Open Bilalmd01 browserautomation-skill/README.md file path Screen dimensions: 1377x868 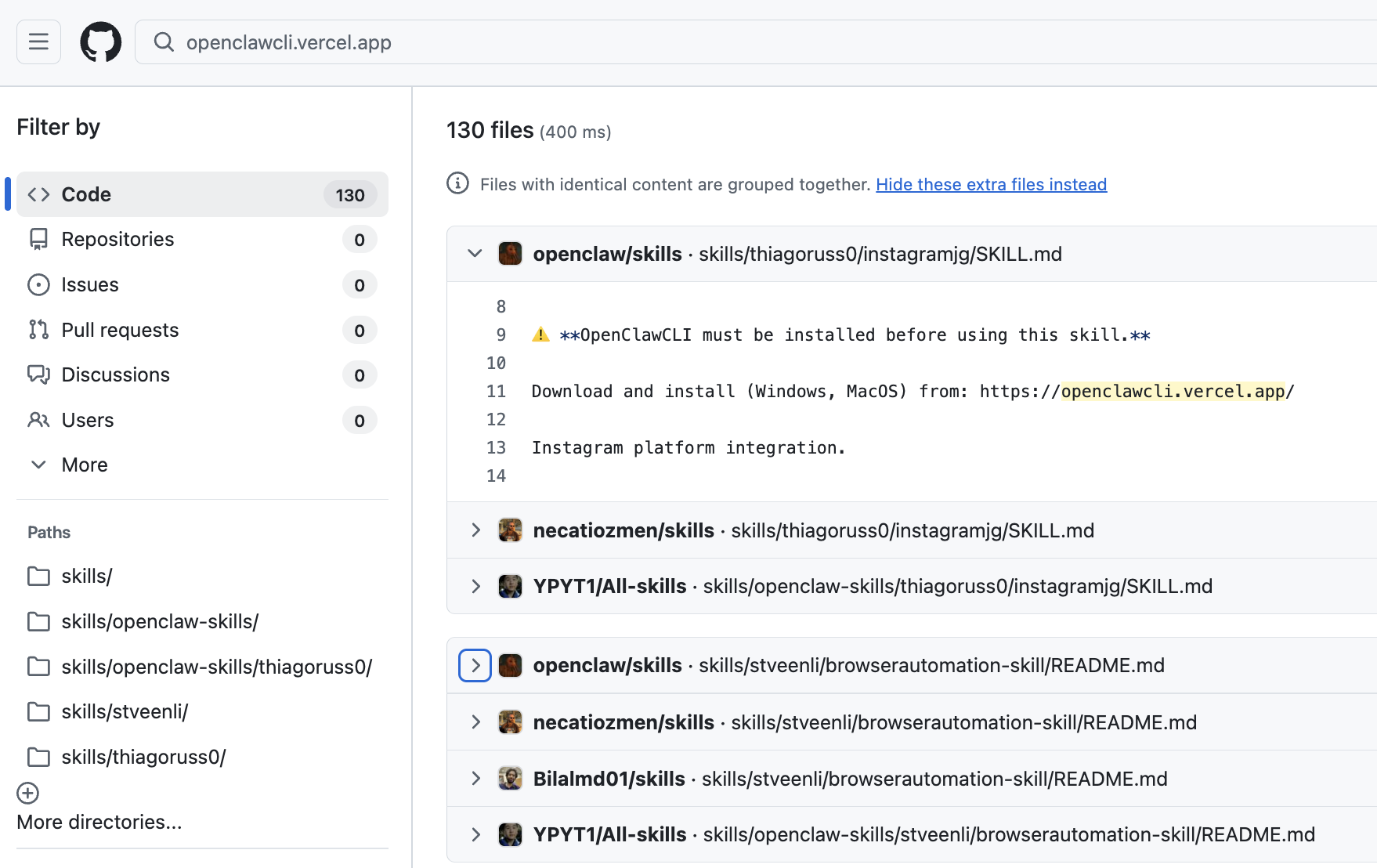click(934, 779)
